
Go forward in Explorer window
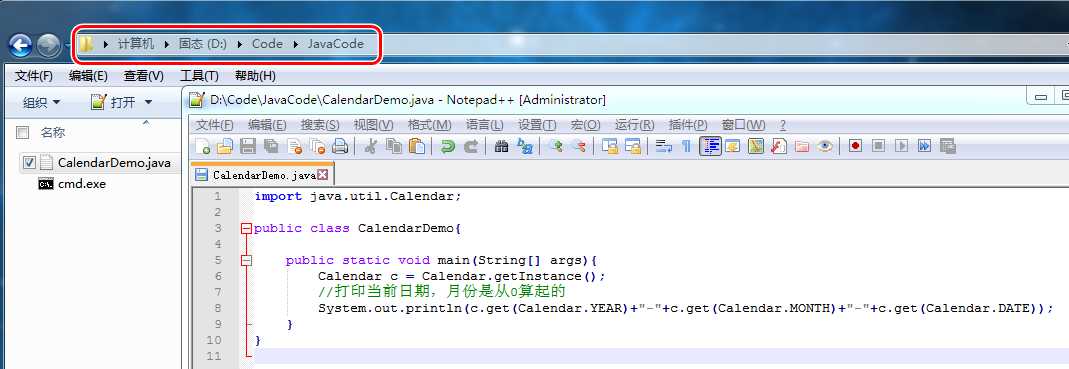click(49, 46)
